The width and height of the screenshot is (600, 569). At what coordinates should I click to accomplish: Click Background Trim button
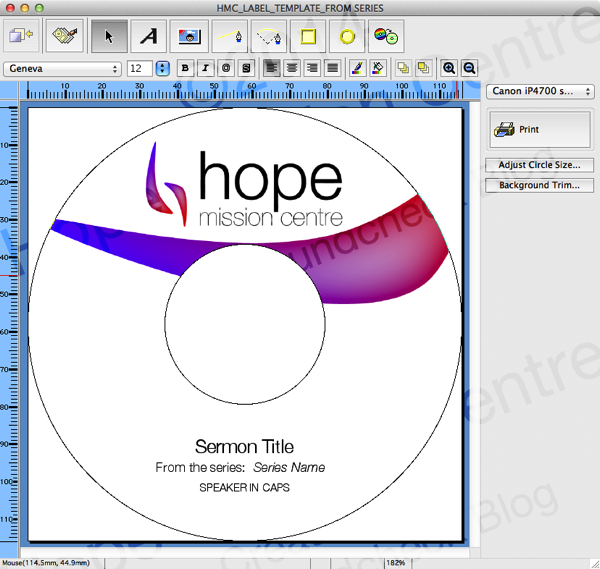(x=539, y=185)
